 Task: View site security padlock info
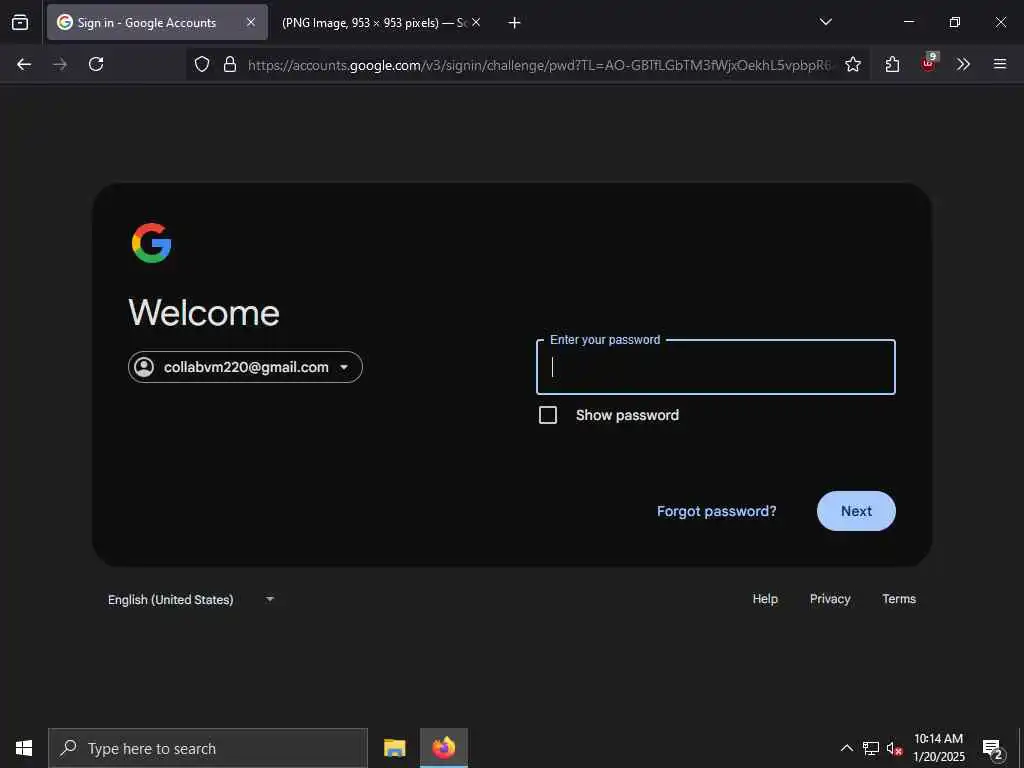click(x=230, y=64)
